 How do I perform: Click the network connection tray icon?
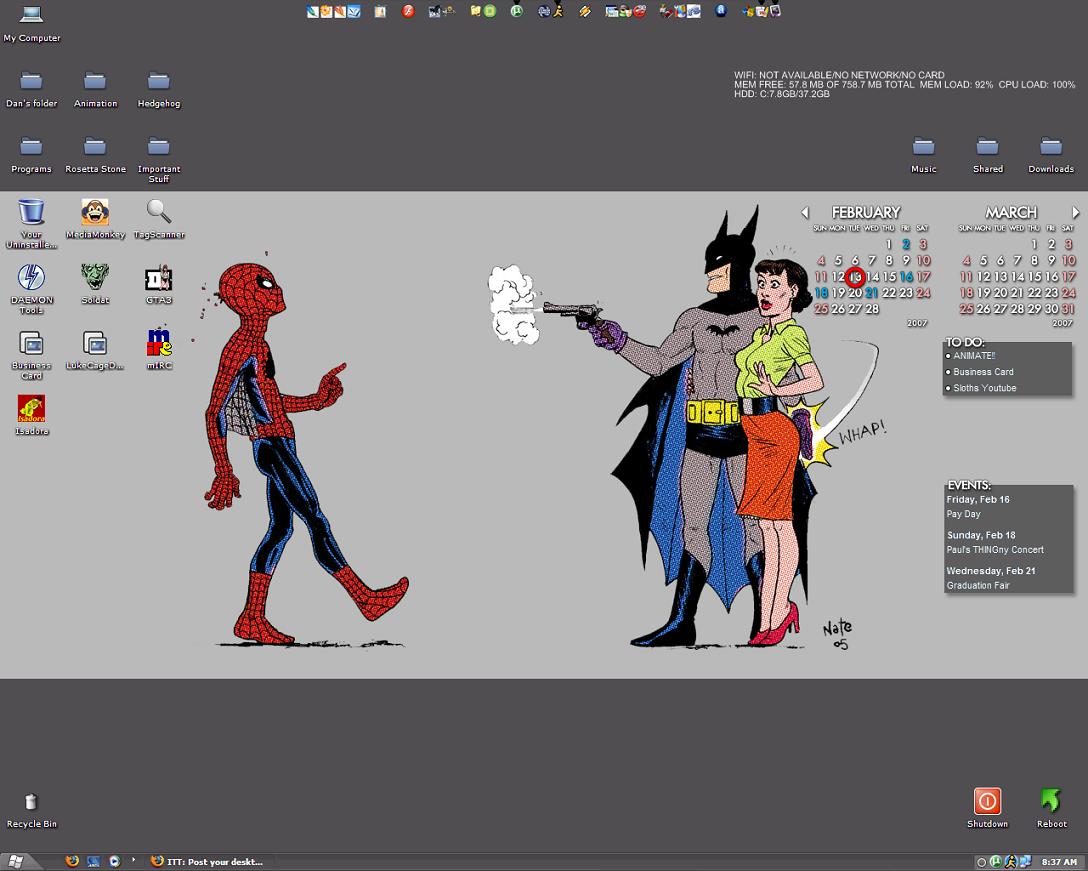[1025, 861]
